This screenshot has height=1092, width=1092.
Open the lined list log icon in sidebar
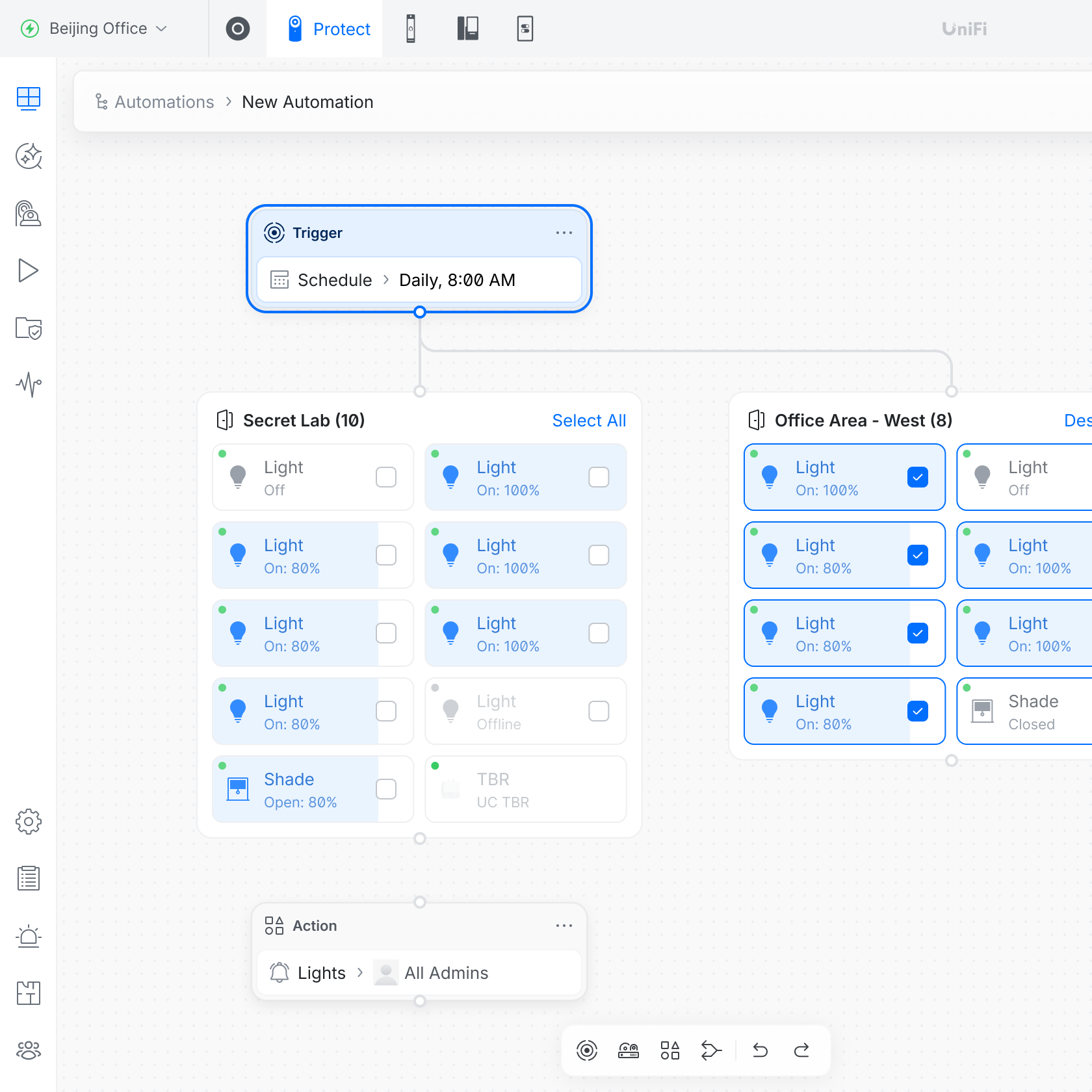click(x=29, y=879)
